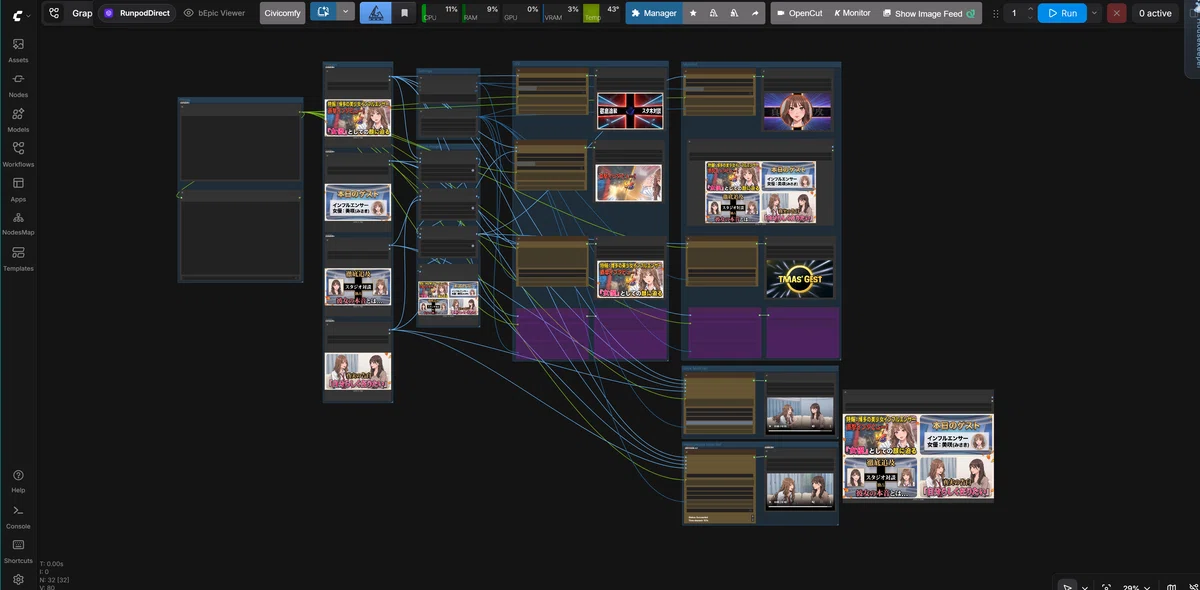Click the TMAS' GEST golden ring image
This screenshot has height=590, width=1200.
point(799,279)
